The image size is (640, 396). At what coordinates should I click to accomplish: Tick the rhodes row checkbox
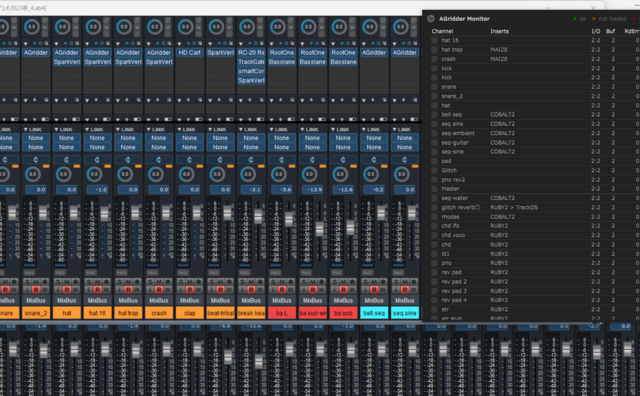click(x=434, y=217)
